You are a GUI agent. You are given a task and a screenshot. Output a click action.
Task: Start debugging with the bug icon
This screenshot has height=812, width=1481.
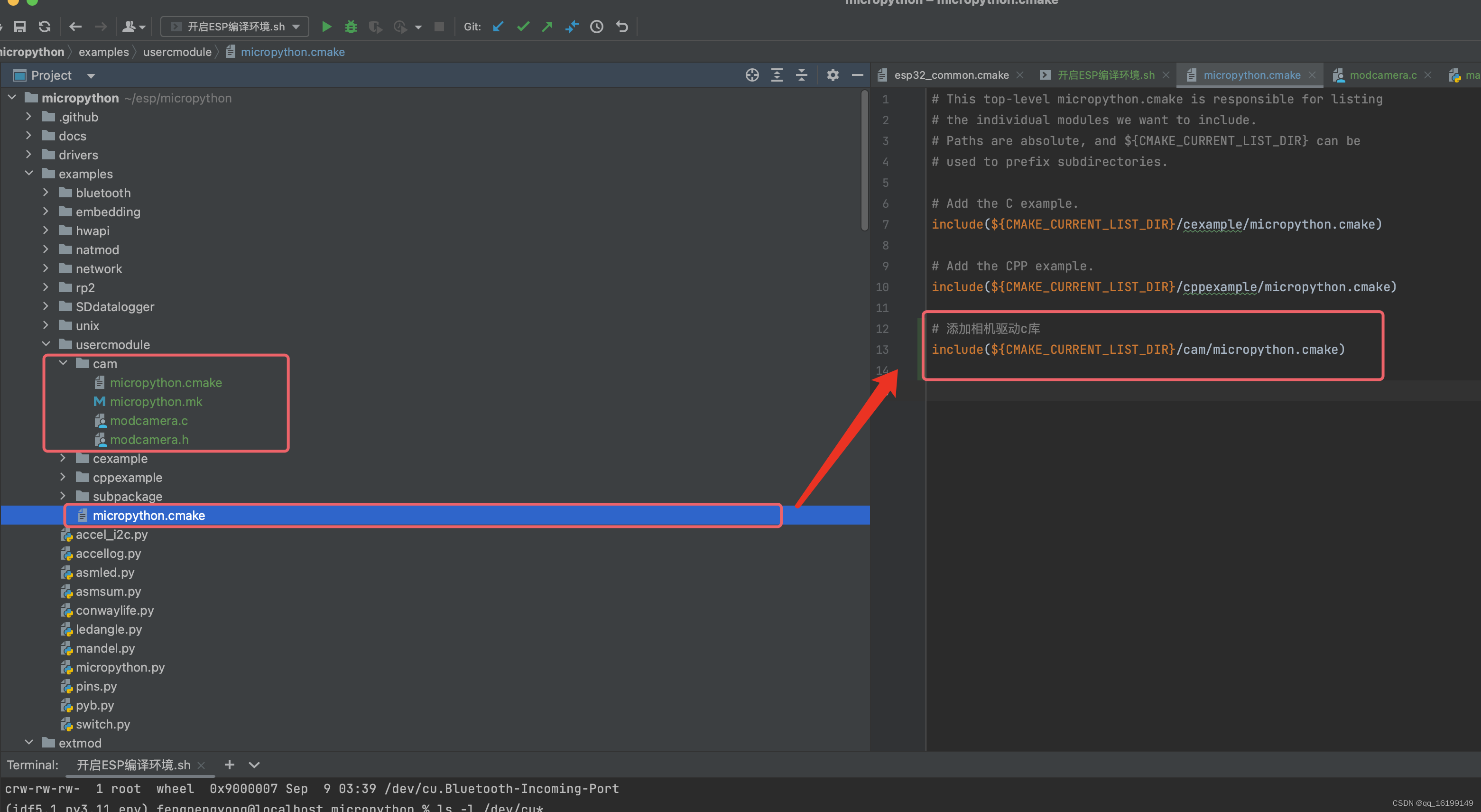click(x=351, y=27)
